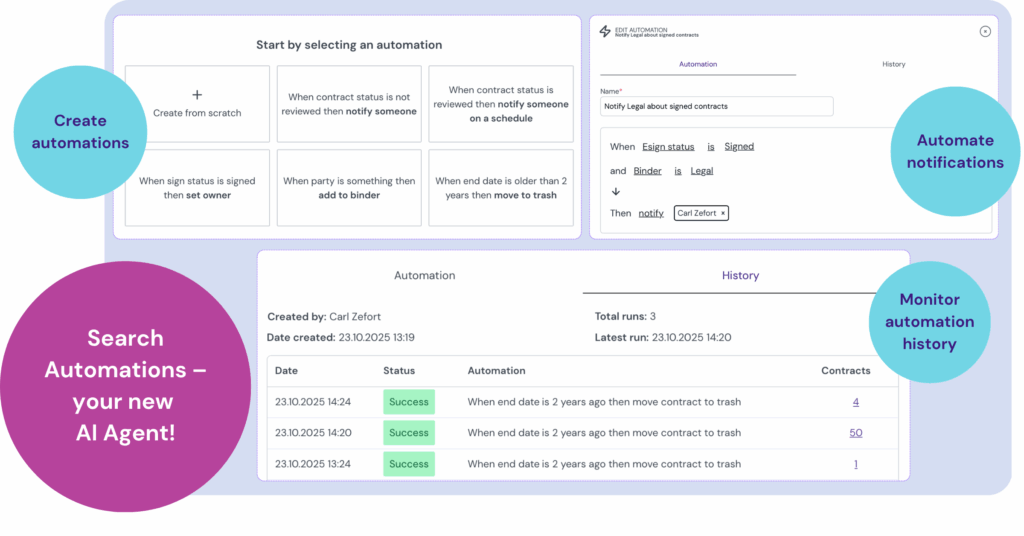Screen dimensions: 1024x536
Task: Click the Date column header
Action: coord(286,371)
